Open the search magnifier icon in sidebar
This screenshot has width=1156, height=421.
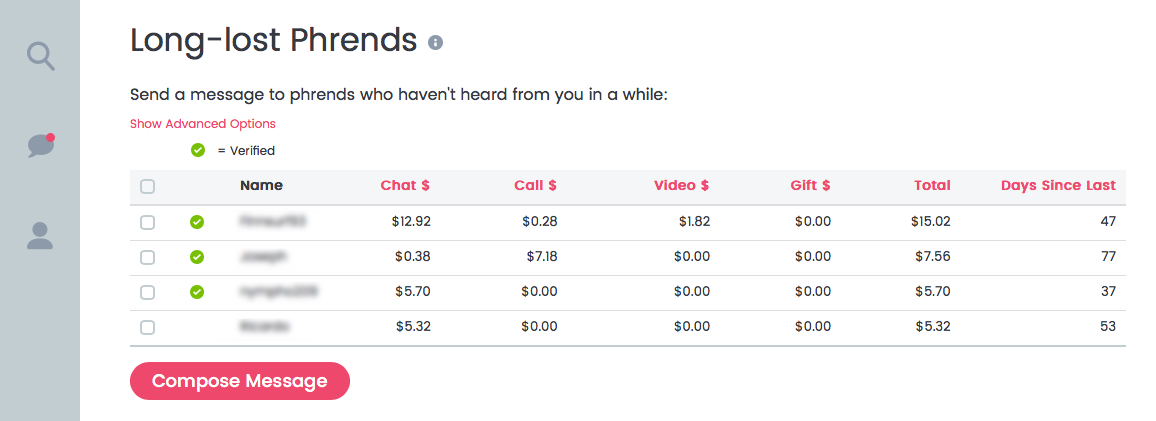pyautogui.click(x=41, y=56)
